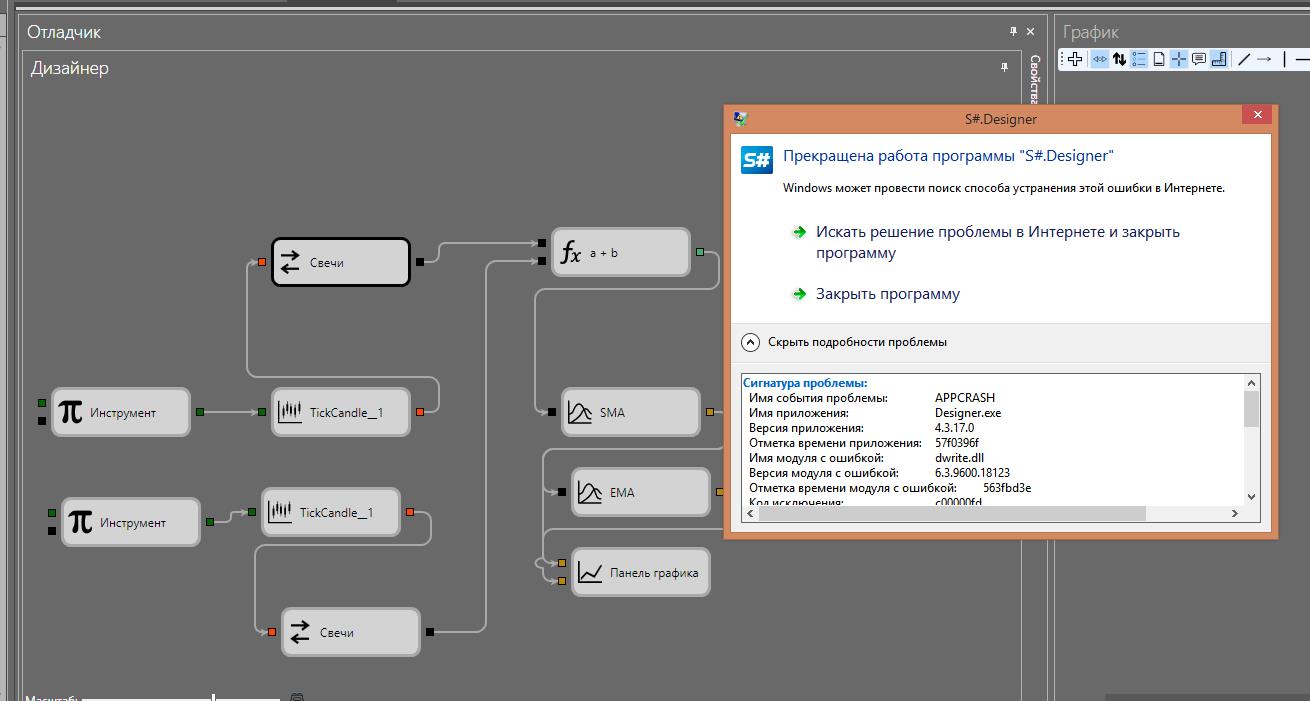The width and height of the screenshot is (1310, 701).
Task: Select the График panel title
Action: click(x=1090, y=32)
